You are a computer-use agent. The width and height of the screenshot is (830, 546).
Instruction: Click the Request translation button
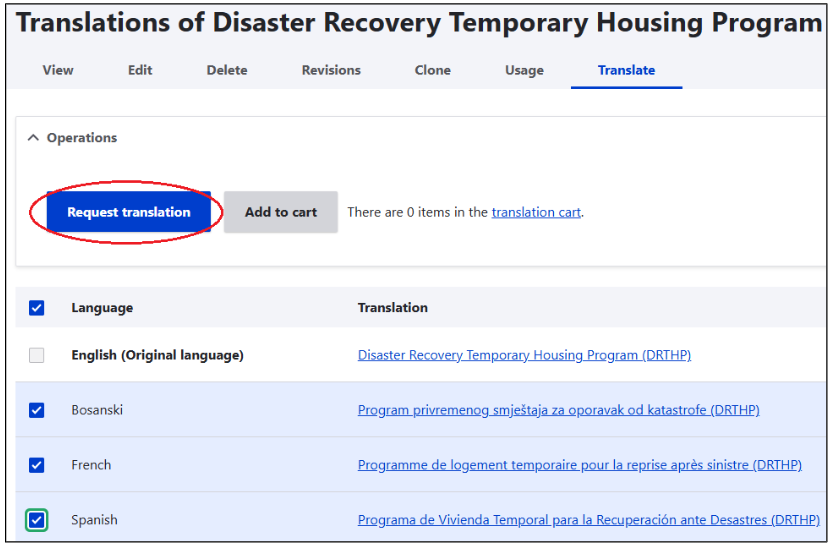pos(129,212)
